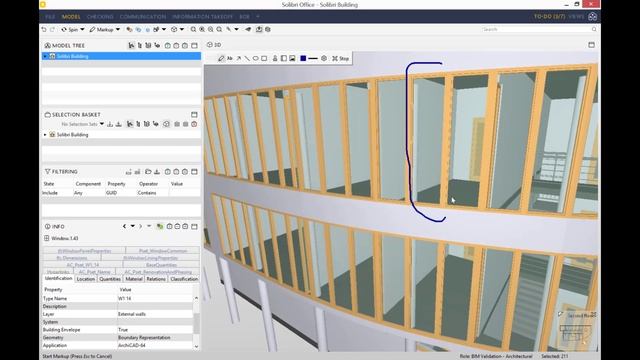The image size is (640, 360).
Task: Click the paper plane icon in toolbar
Action: tap(248, 29)
